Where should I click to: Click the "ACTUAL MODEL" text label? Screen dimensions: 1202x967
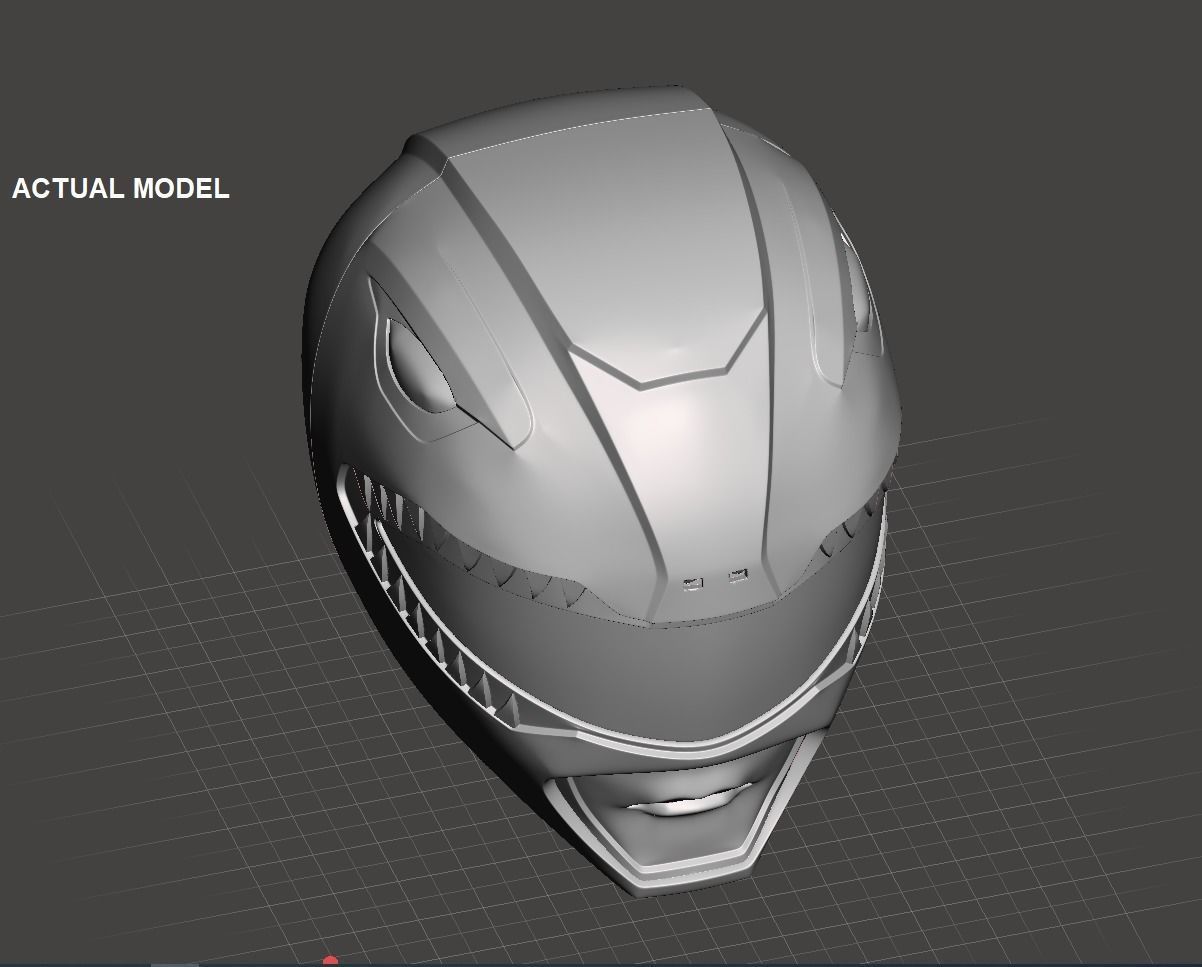(121, 188)
